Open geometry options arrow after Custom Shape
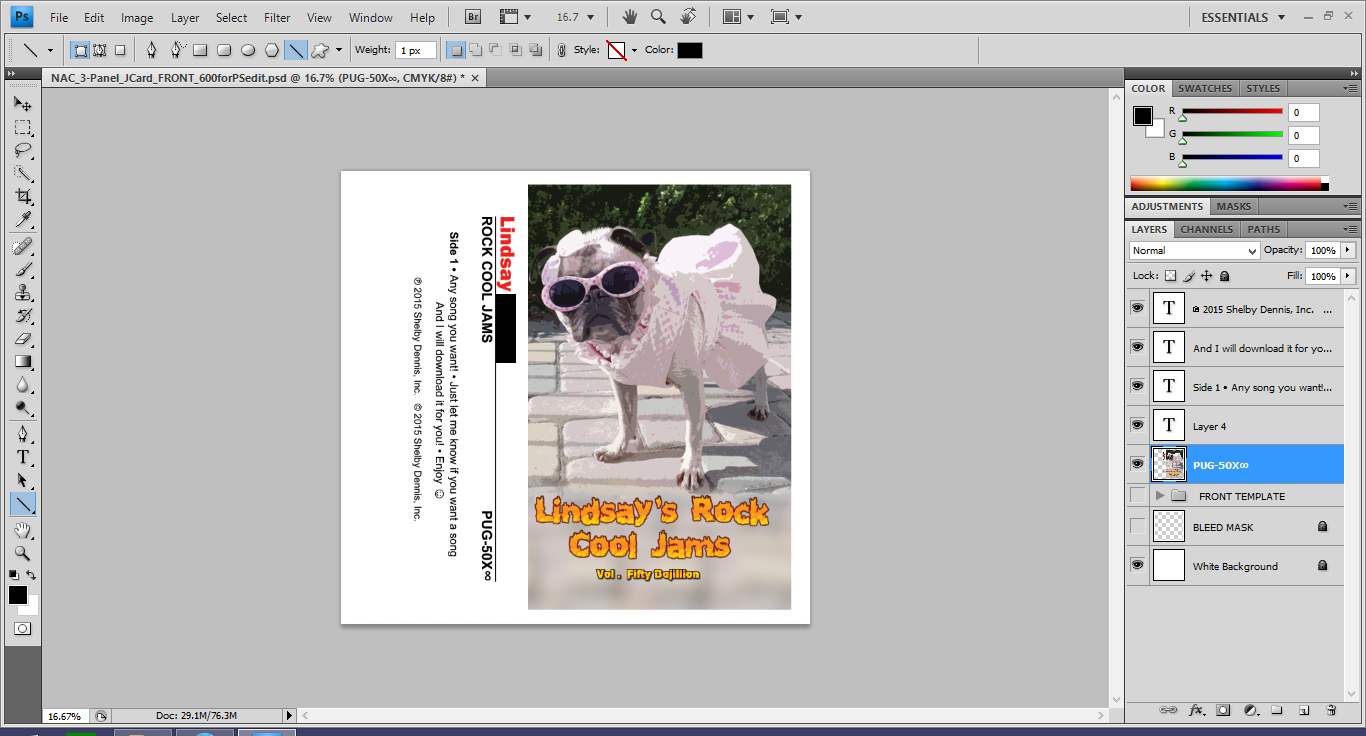This screenshot has width=1366, height=736. 339,50
